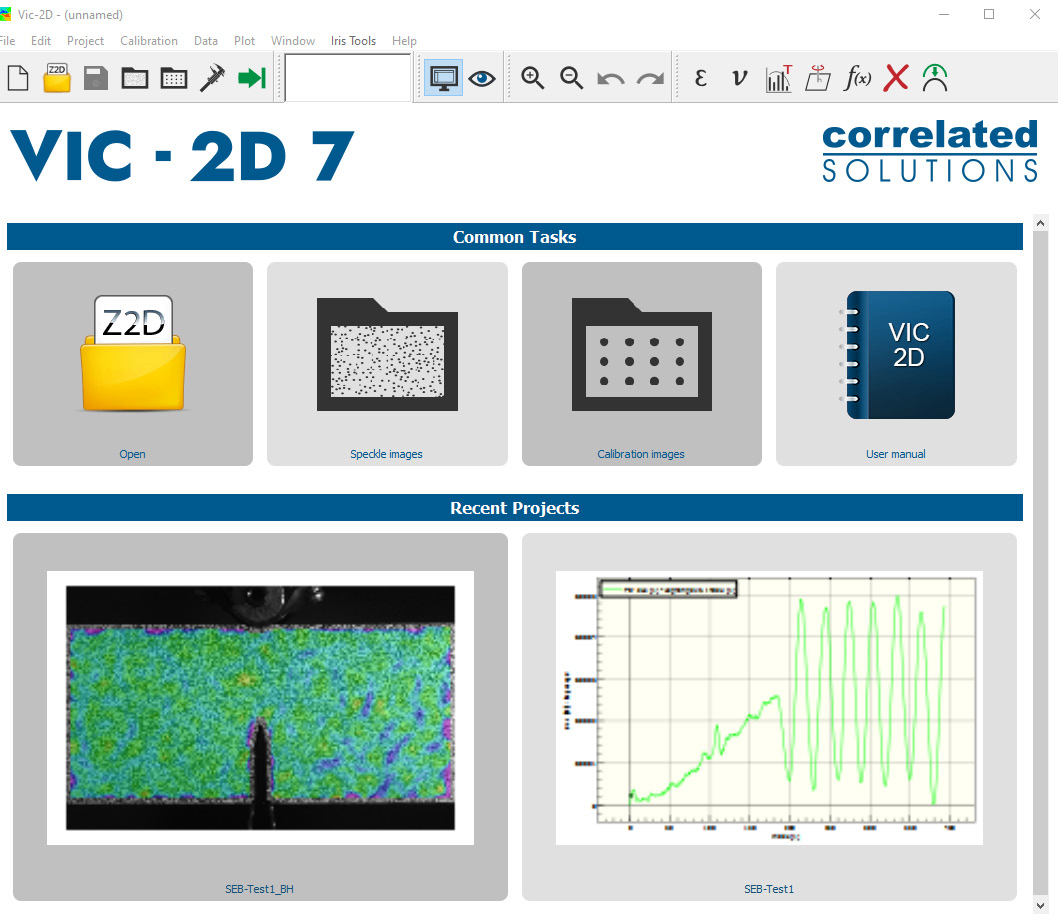The image size is (1058, 920).
Task: Click the Open link under the Z2D folder
Action: pyautogui.click(x=132, y=454)
